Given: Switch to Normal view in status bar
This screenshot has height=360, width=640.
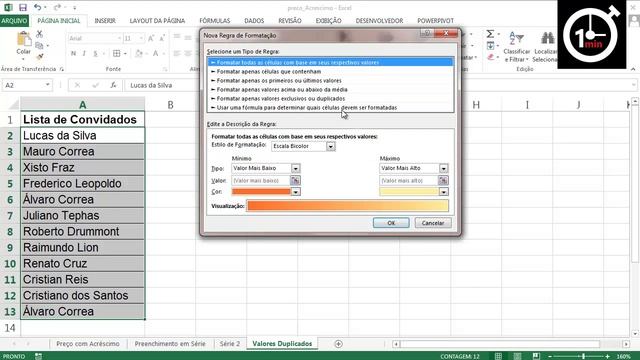Looking at the screenshot, I should (x=498, y=356).
